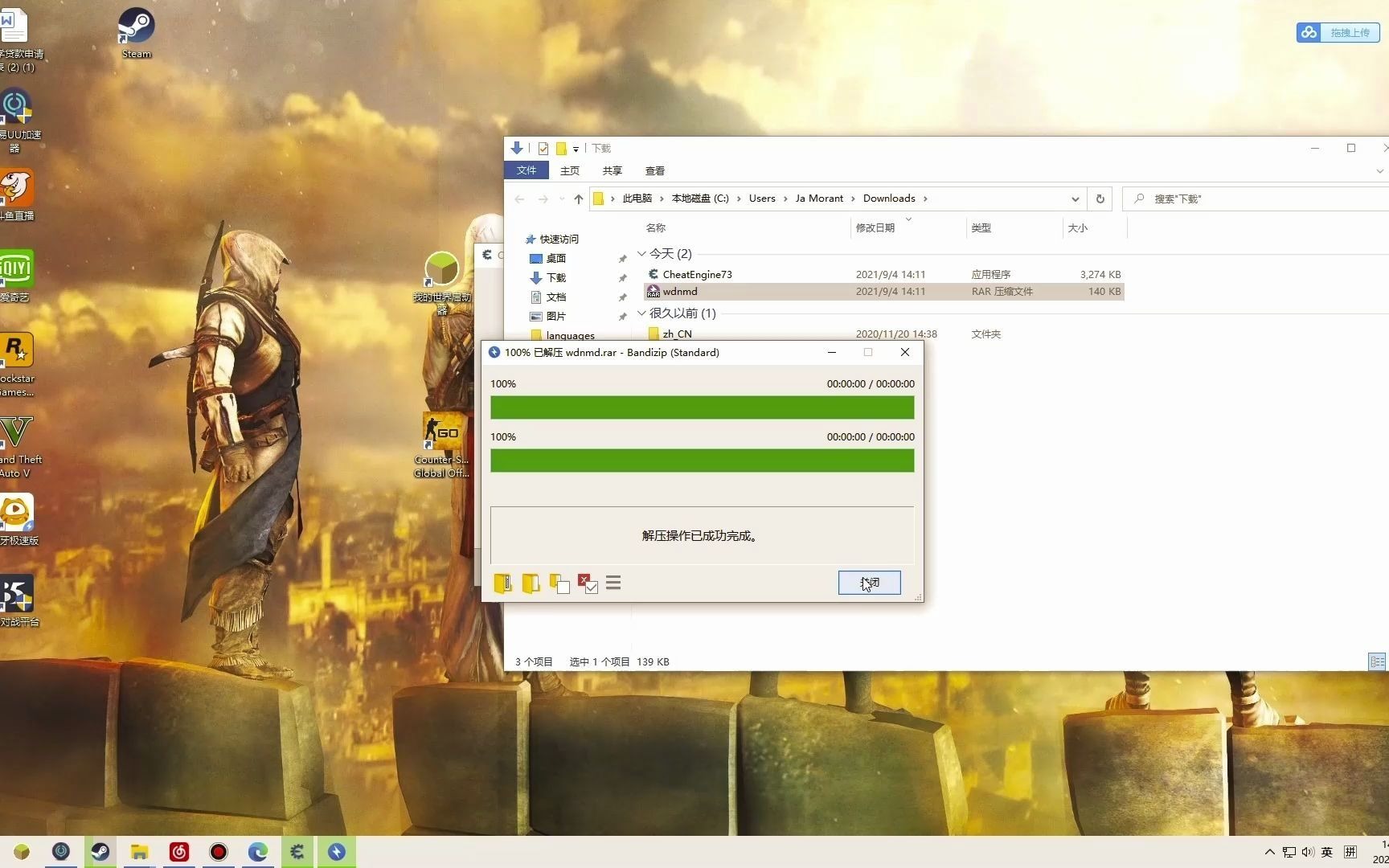Screen dimensions: 1389x868
Task: Open the Steam desktop shortcut
Action: (x=137, y=33)
